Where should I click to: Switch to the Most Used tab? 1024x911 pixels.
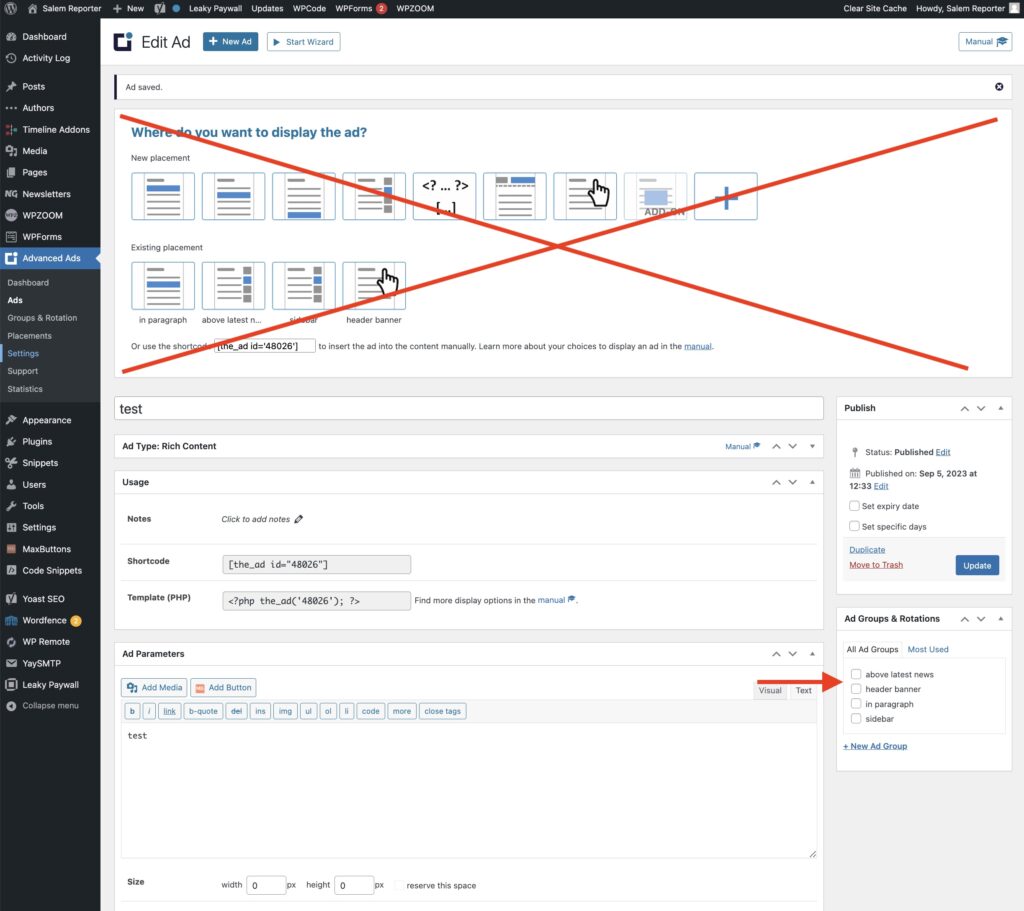tap(927, 649)
